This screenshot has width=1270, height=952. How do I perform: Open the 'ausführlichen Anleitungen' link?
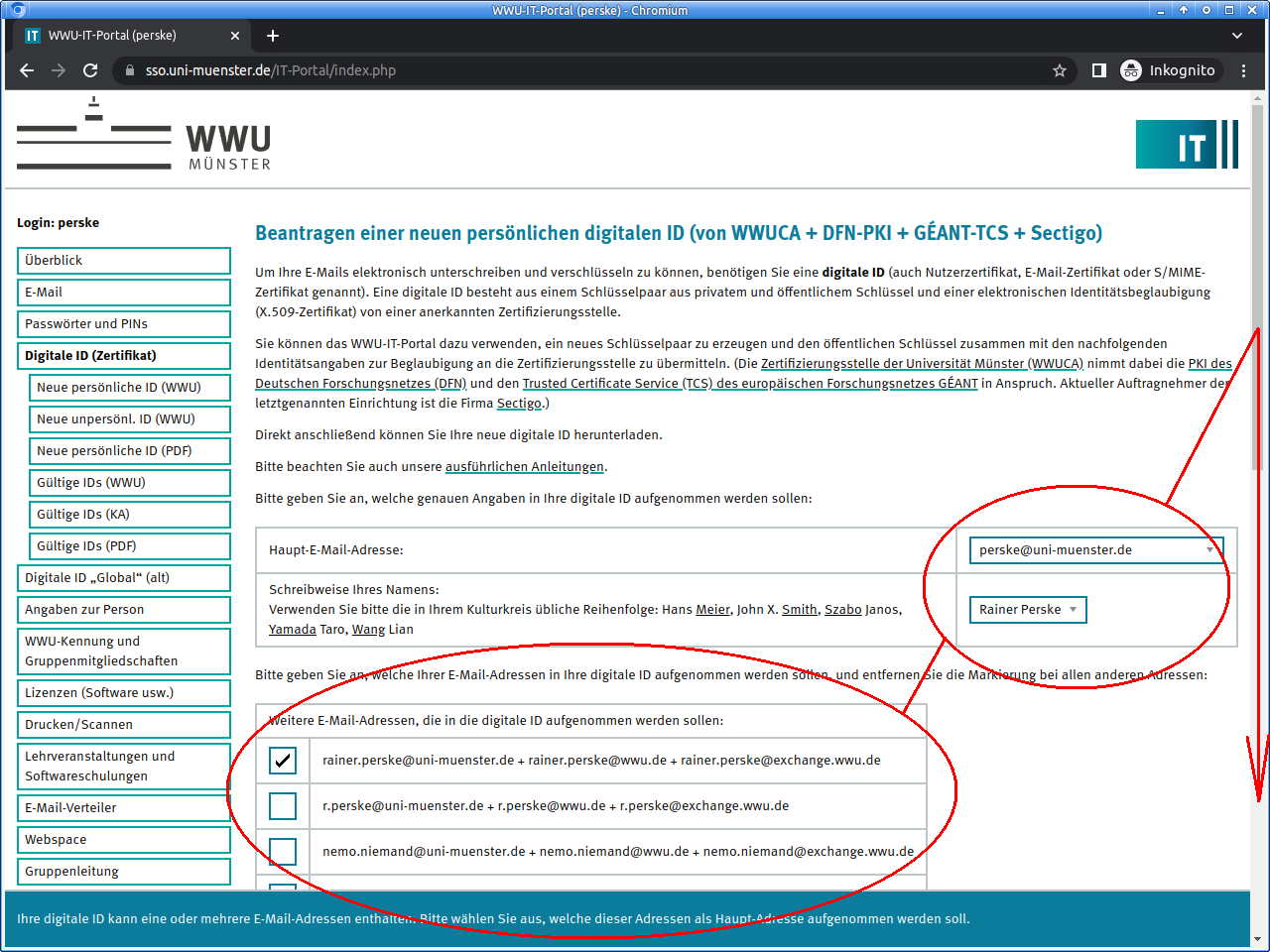click(x=524, y=467)
